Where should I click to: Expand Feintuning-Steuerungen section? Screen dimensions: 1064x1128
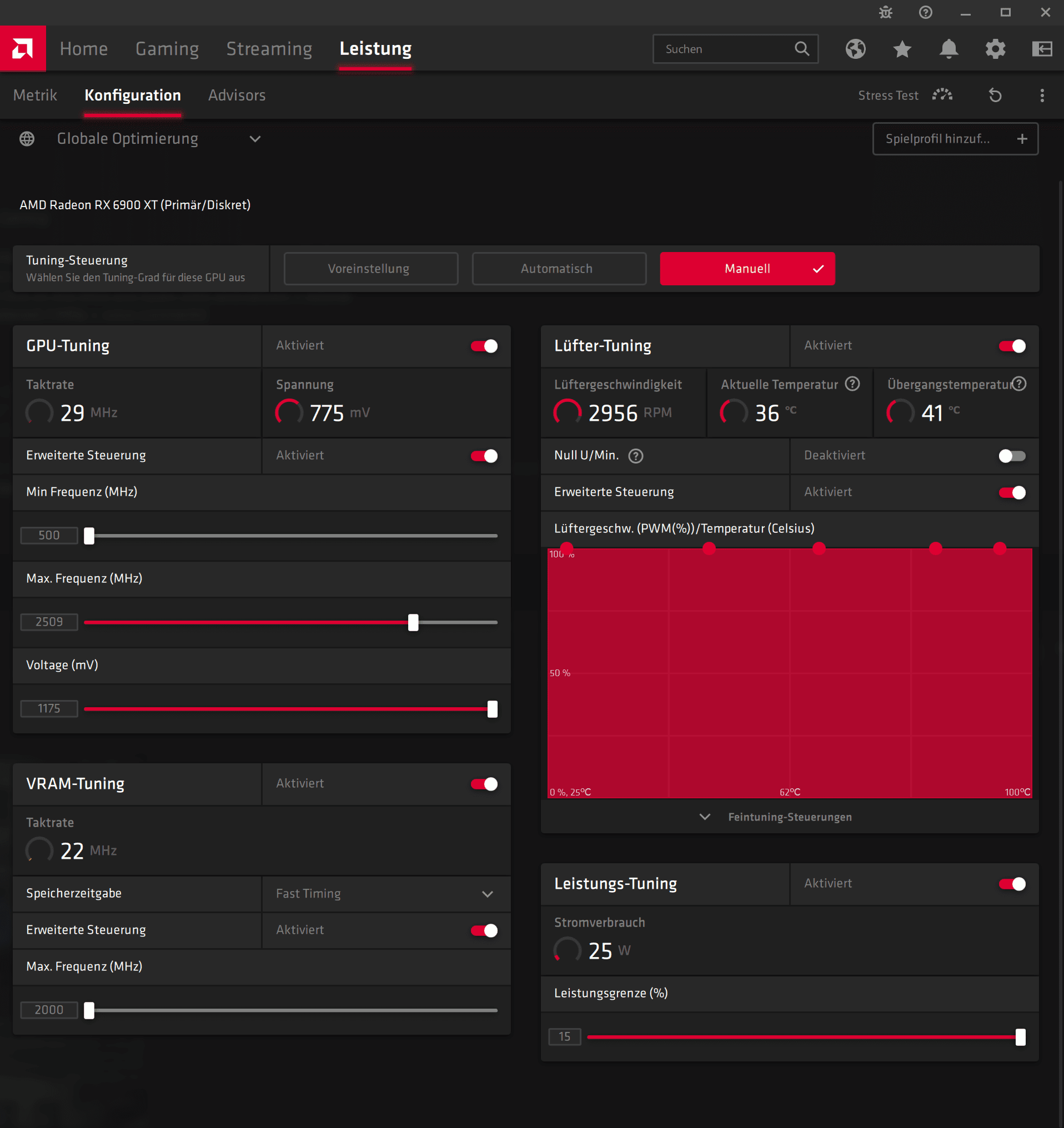[789, 817]
